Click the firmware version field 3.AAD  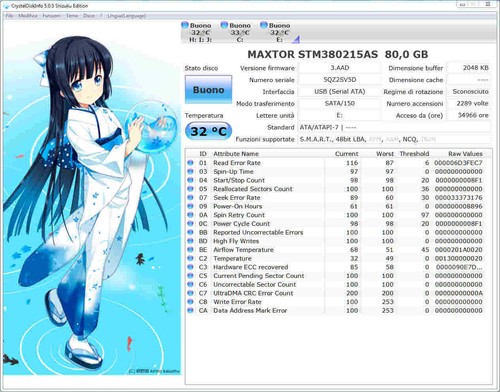coord(340,68)
